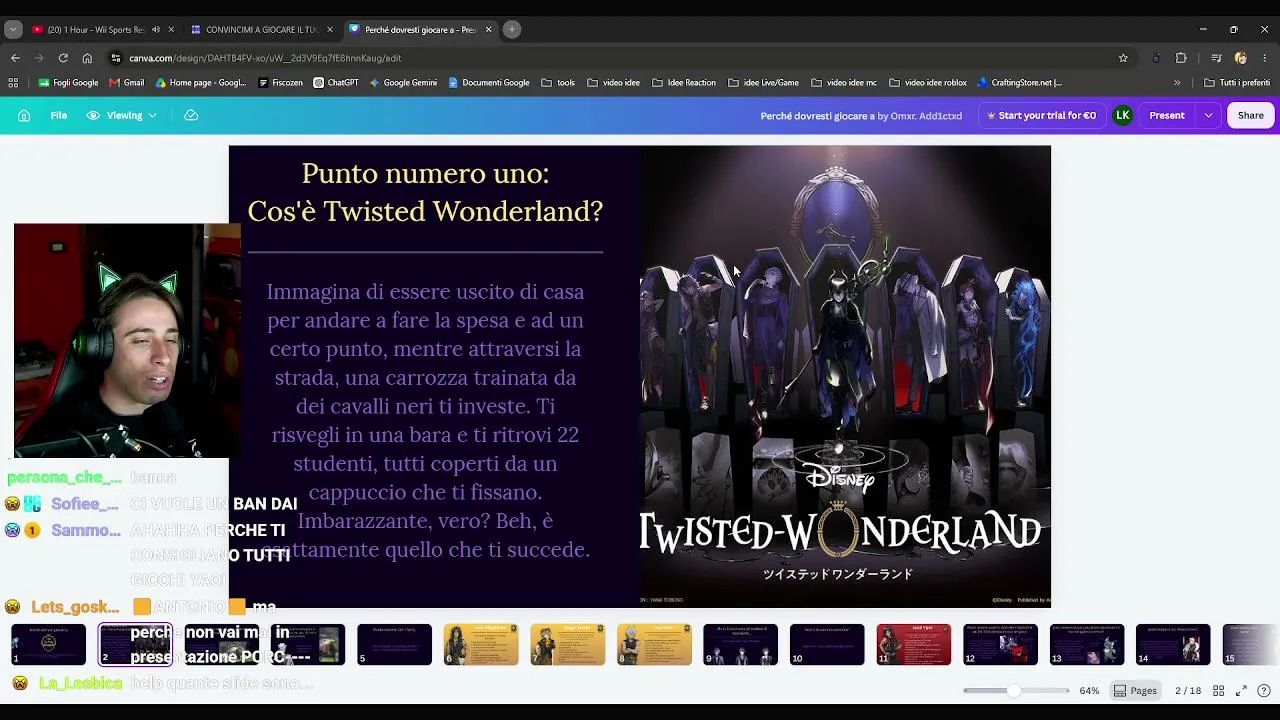Image resolution: width=1280 pixels, height=720 pixels.
Task: Open grid view of pages
Action: pyautogui.click(x=1219, y=691)
